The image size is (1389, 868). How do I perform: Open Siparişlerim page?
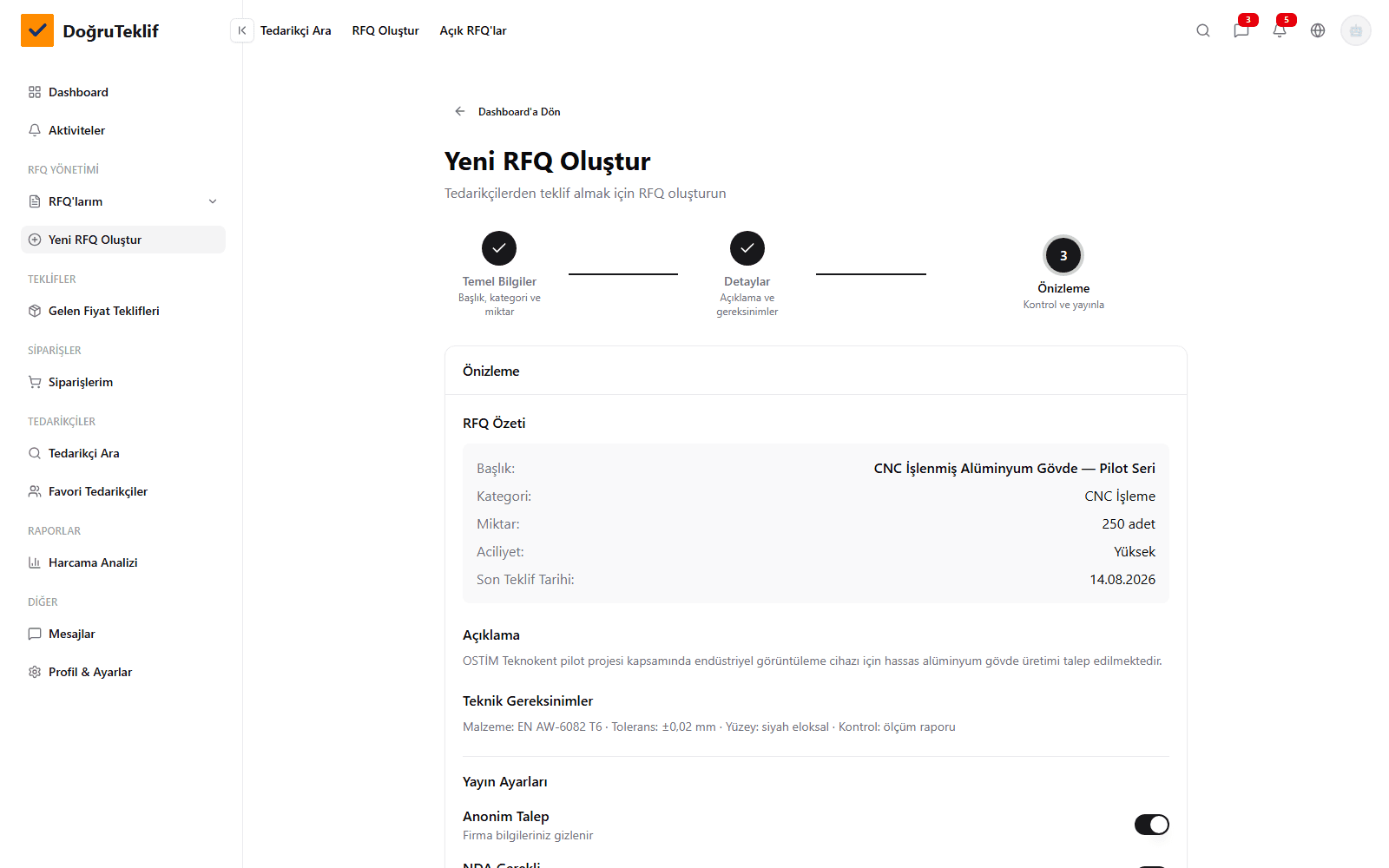pos(123,382)
